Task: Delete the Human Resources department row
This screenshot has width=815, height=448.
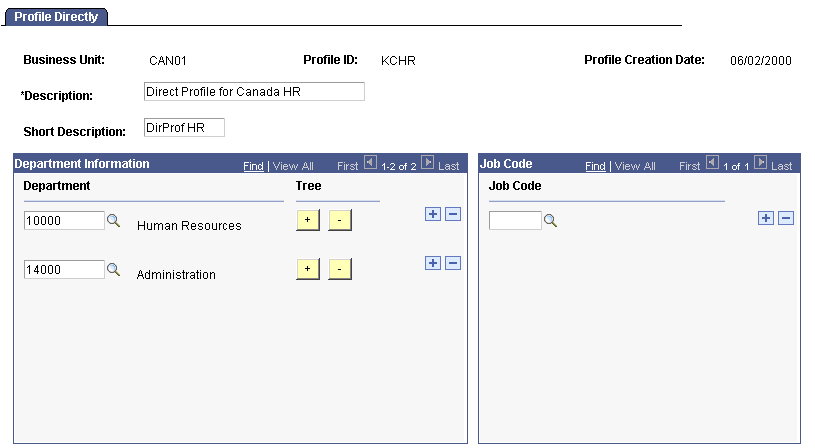Action: point(453,215)
